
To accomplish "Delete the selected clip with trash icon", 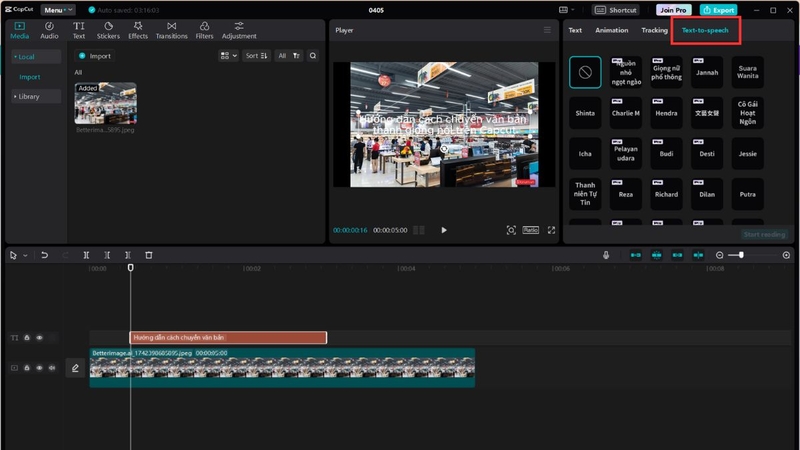I will click(x=148, y=255).
